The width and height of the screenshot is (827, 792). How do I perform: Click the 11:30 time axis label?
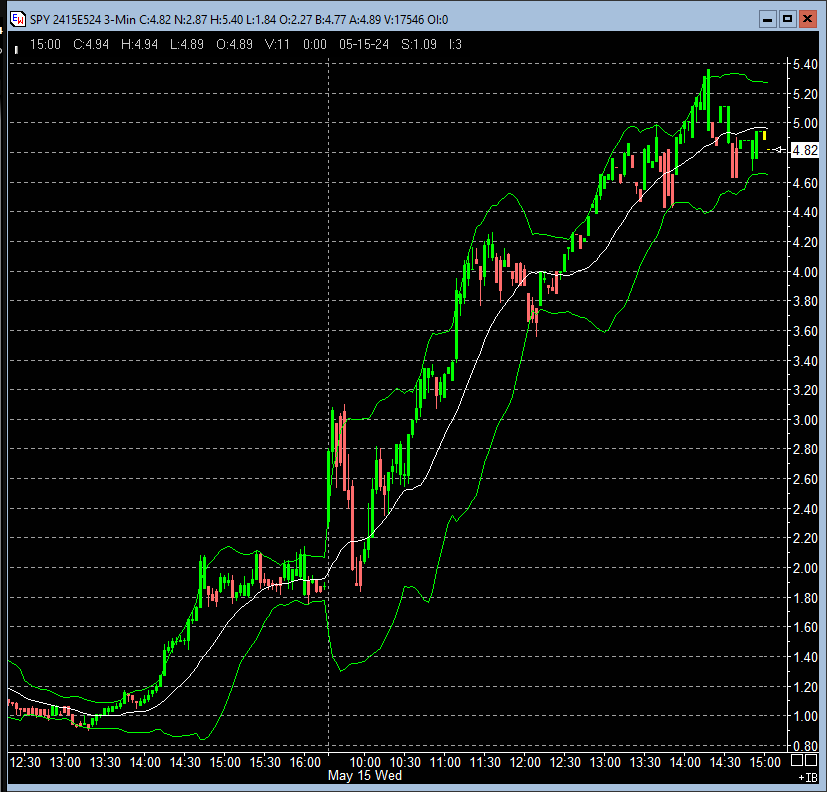click(x=485, y=762)
